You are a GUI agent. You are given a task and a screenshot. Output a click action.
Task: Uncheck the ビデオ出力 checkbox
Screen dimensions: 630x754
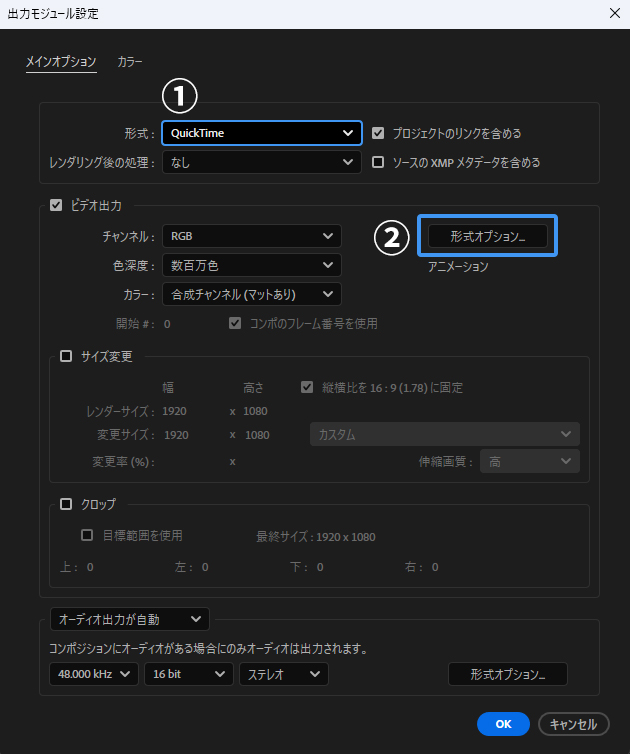pyautogui.click(x=56, y=206)
